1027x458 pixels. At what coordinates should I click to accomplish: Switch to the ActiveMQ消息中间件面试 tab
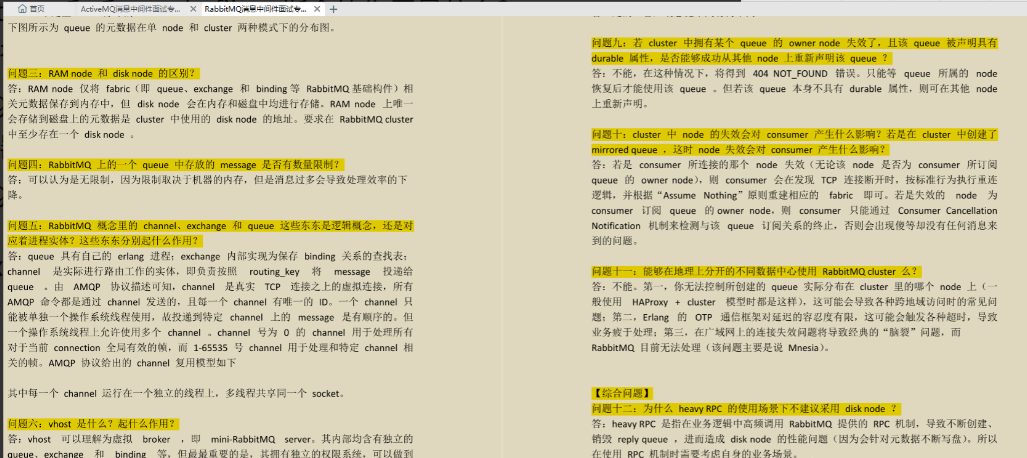(130, 9)
